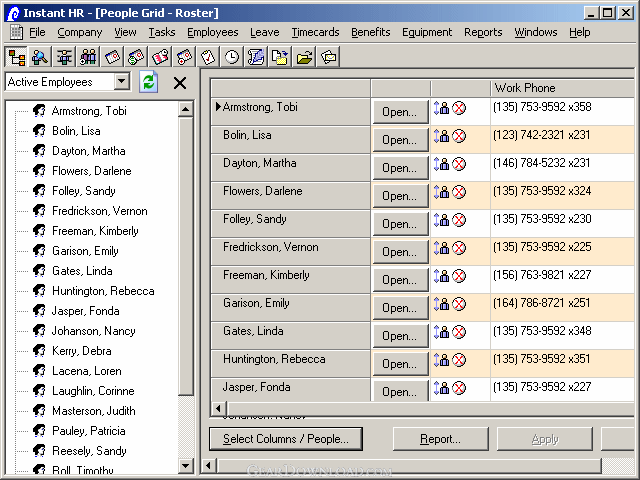
Task: Open the dollar sign payroll calendar icon
Action: pos(136,57)
